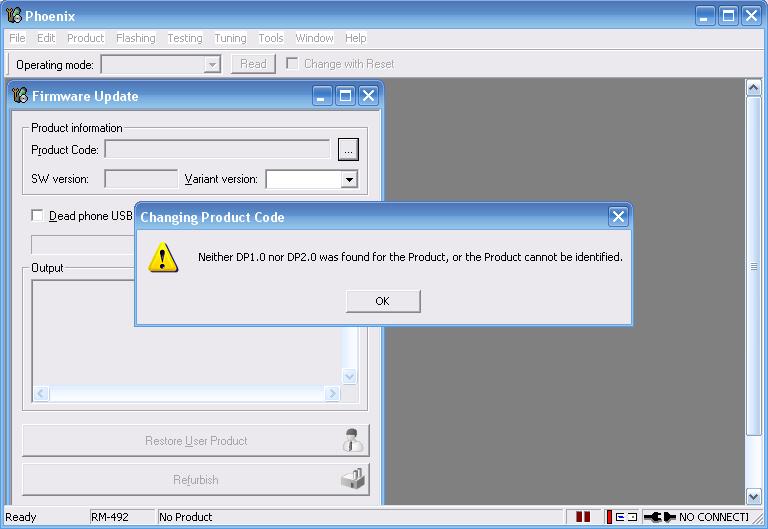Click Output scroll down arrow
This screenshot has height=529, width=768.
tap(349, 376)
